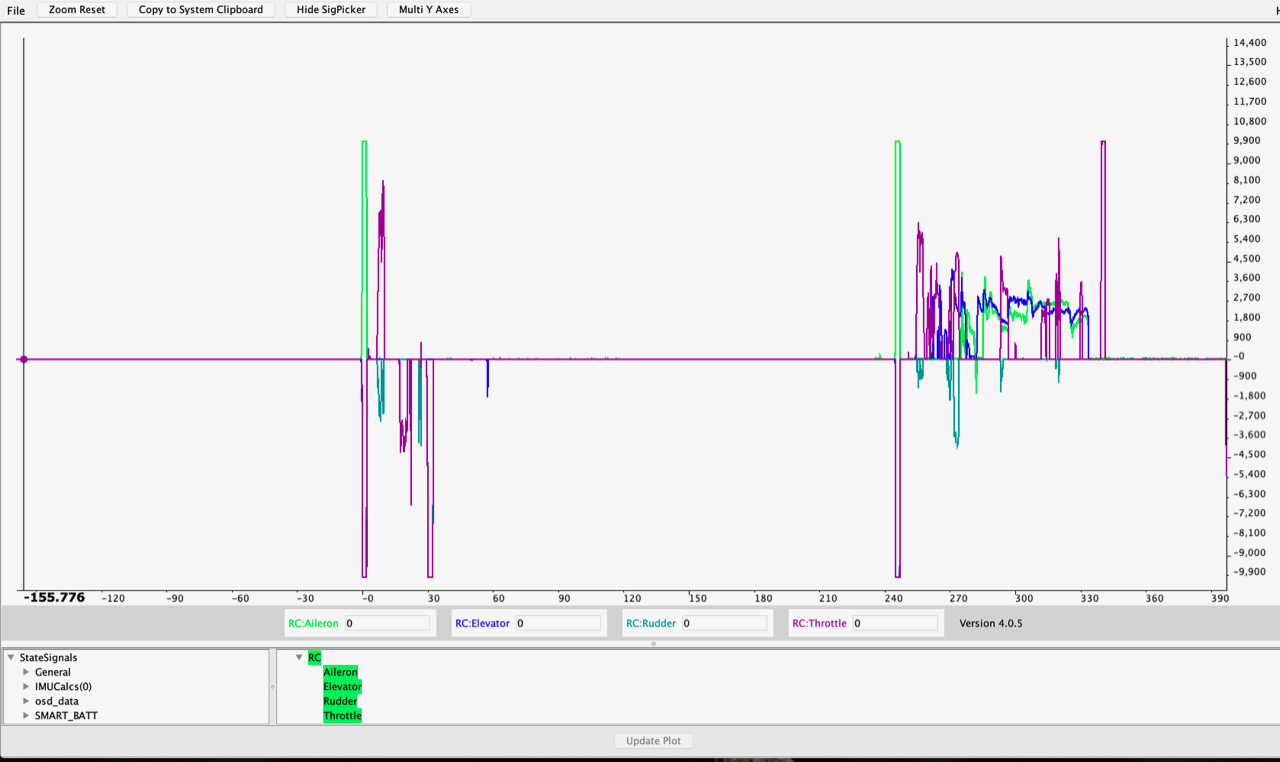Click the 14,400 Y-axis label

pos(1251,43)
